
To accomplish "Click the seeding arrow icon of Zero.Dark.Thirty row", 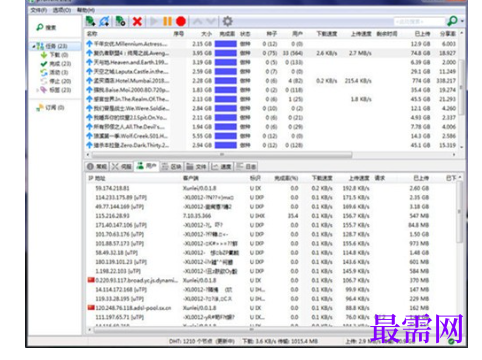I will 89,145.
